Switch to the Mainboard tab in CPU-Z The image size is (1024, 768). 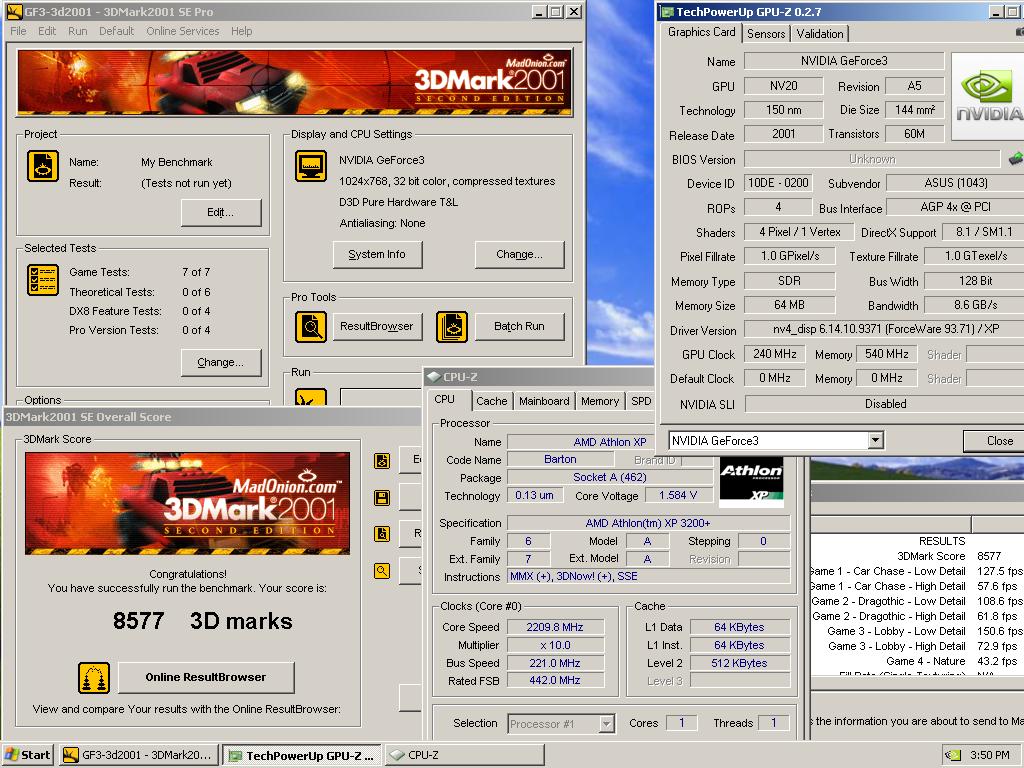tap(544, 401)
